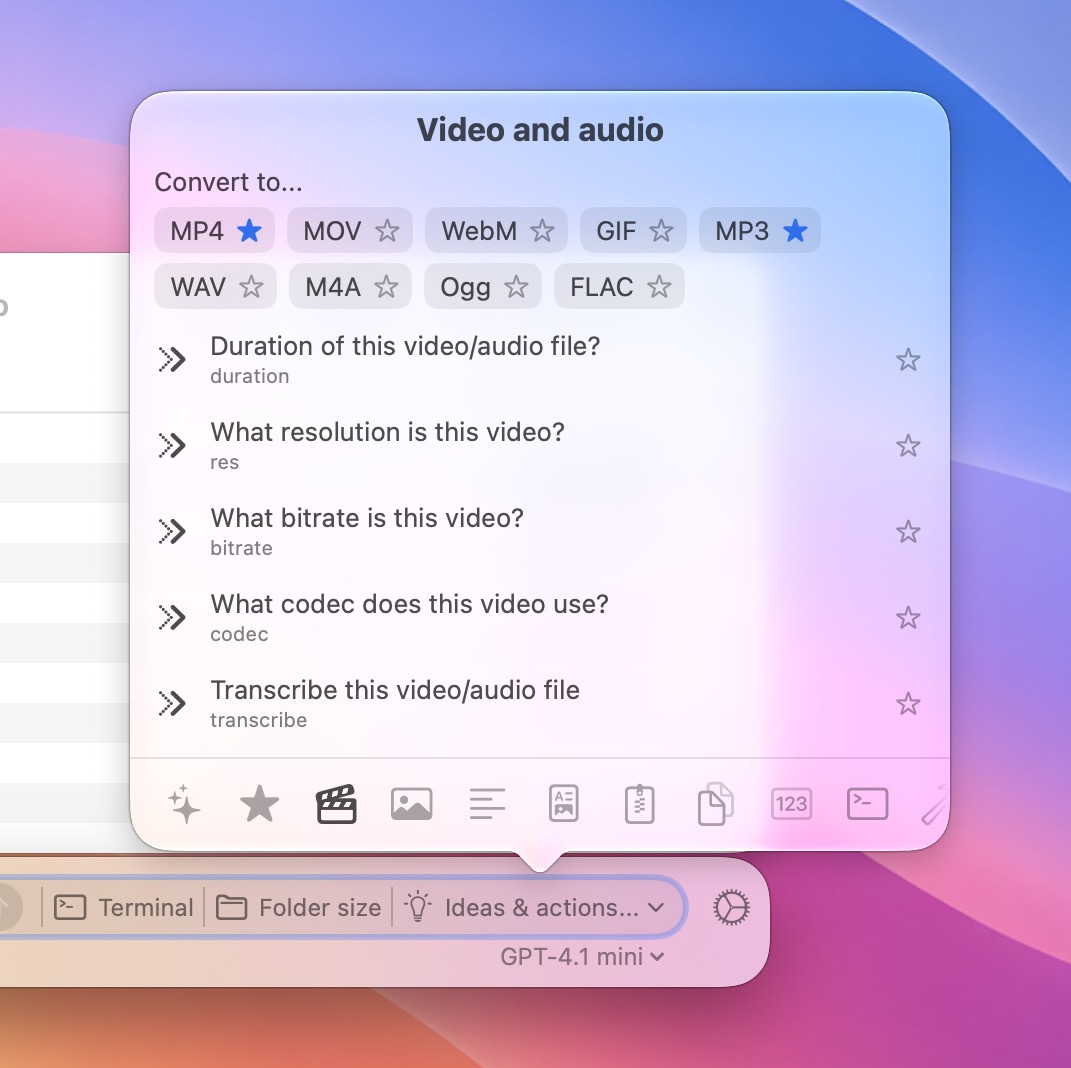Favorite the GIF format star
Viewport: 1071px width, 1068px height.
661,231
